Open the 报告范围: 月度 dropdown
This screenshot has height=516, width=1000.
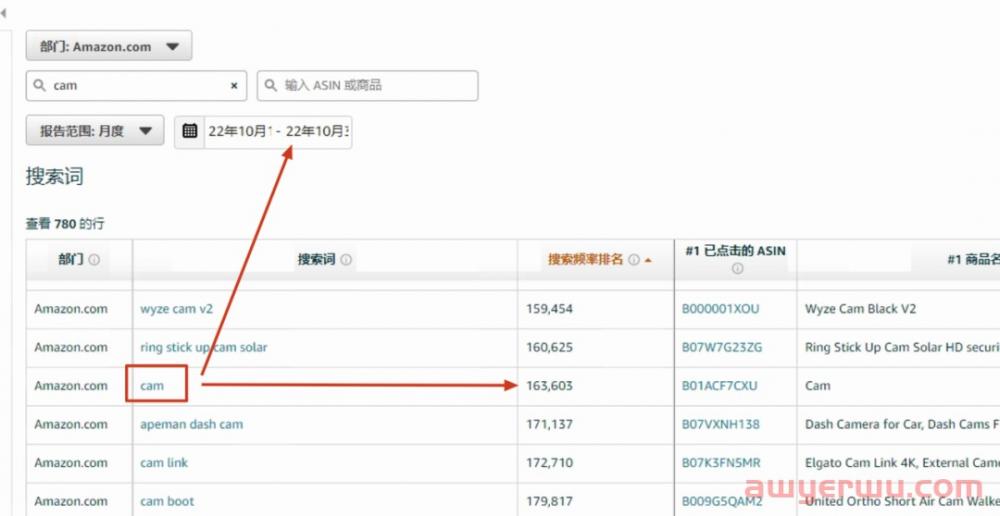coord(95,131)
